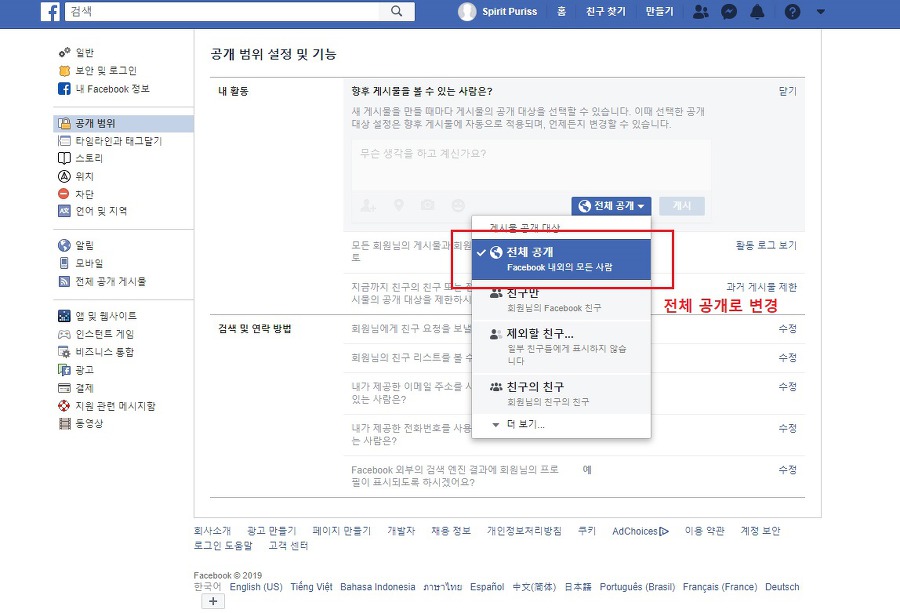Click the search magnifier icon
This screenshot has height=613, width=900.
click(x=397, y=11)
